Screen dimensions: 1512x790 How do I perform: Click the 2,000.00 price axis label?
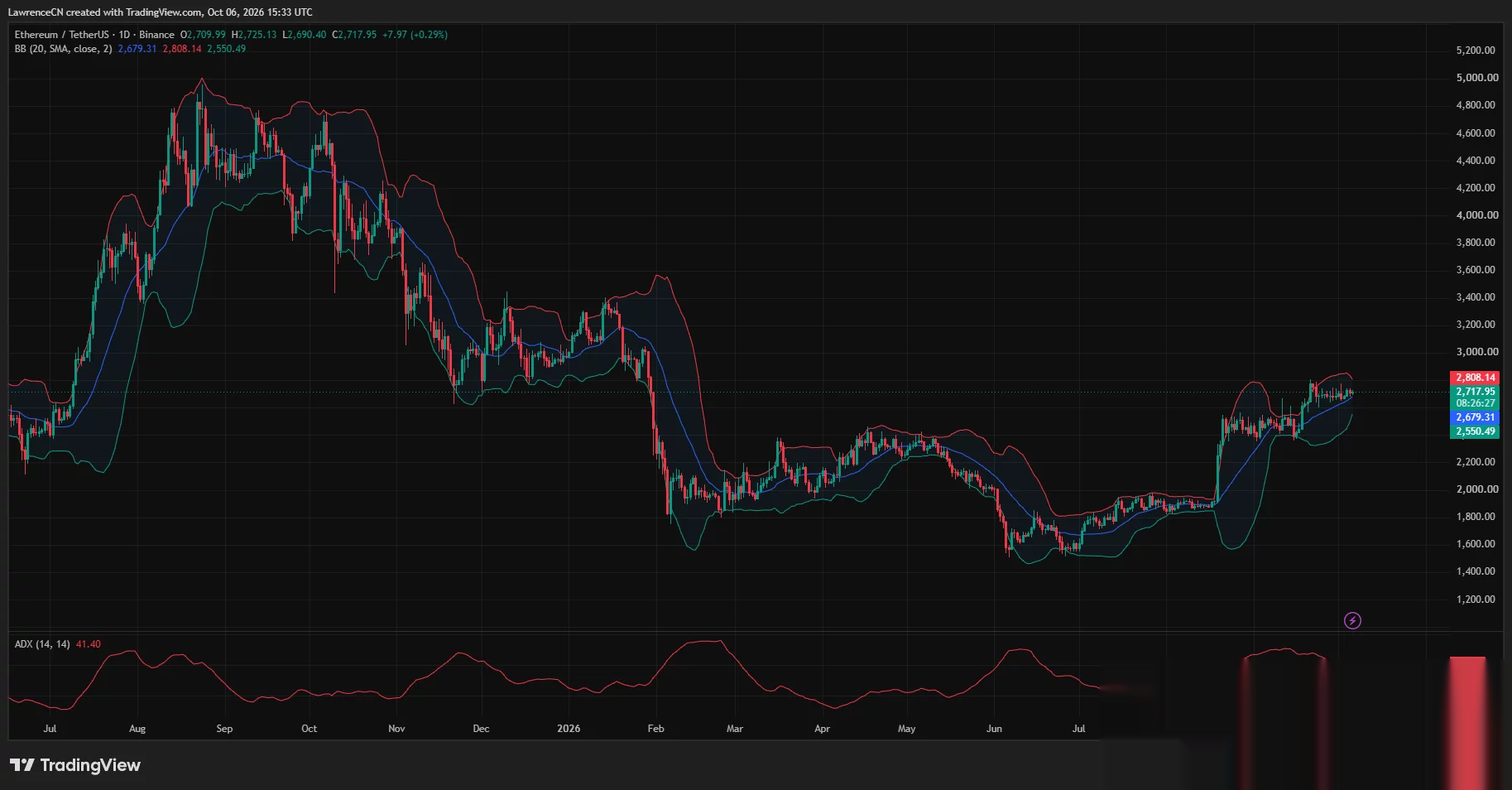coord(1476,489)
